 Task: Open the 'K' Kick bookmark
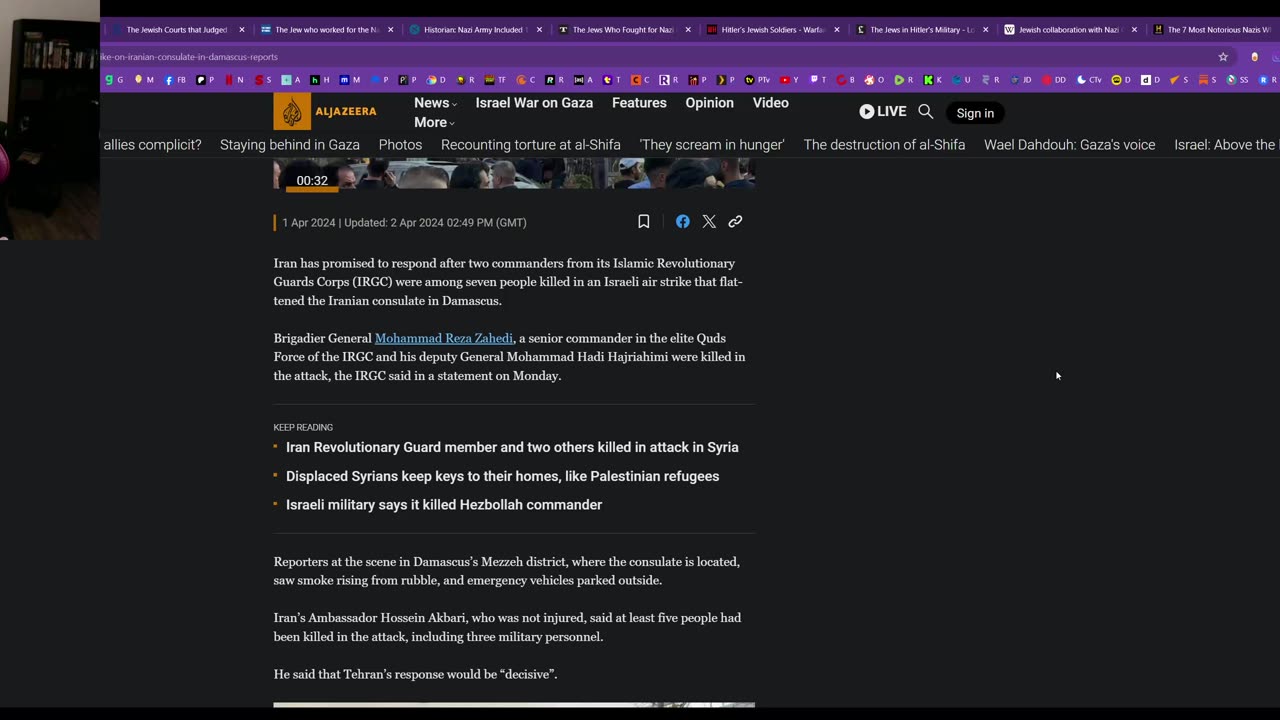(932, 80)
